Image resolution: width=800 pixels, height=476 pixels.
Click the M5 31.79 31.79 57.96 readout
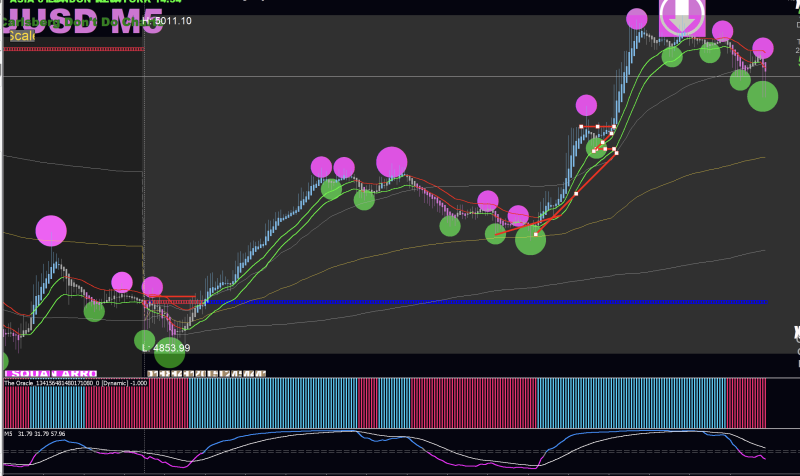click(35, 434)
